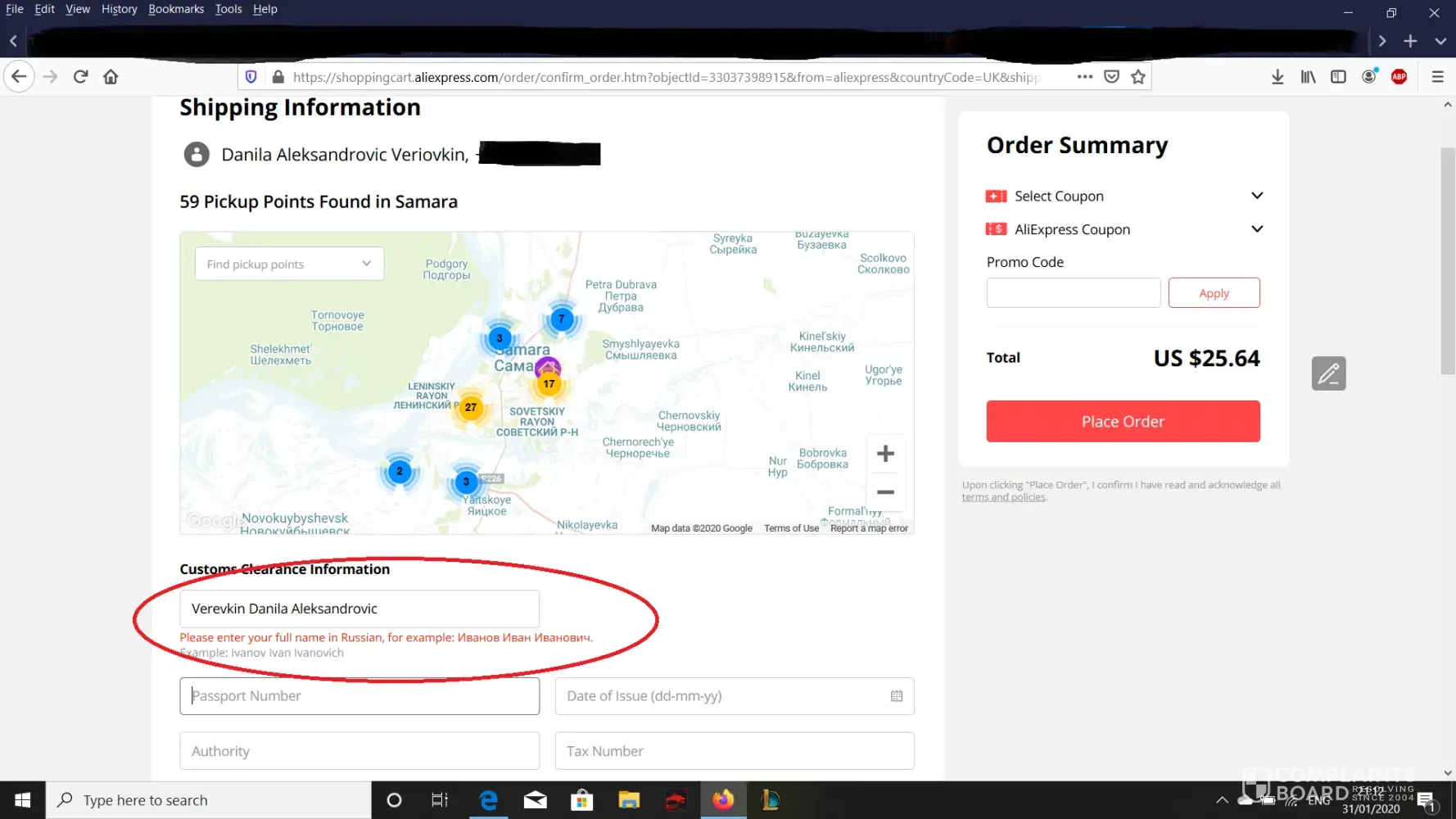The image size is (1456, 819).
Task: Focus the Passport Number field
Action: point(359,696)
